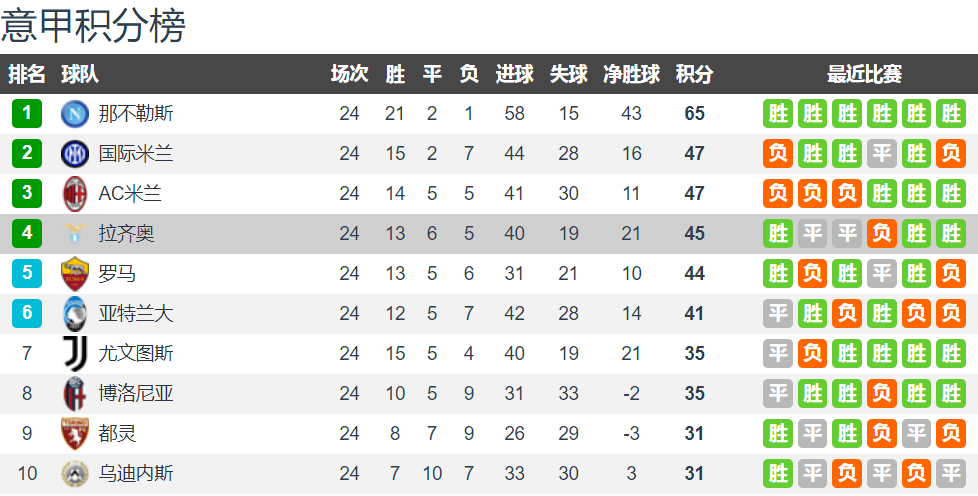Viewport: 978px width, 496px height.
Task: Open the 那不勒斯 team name link
Action: 136,114
